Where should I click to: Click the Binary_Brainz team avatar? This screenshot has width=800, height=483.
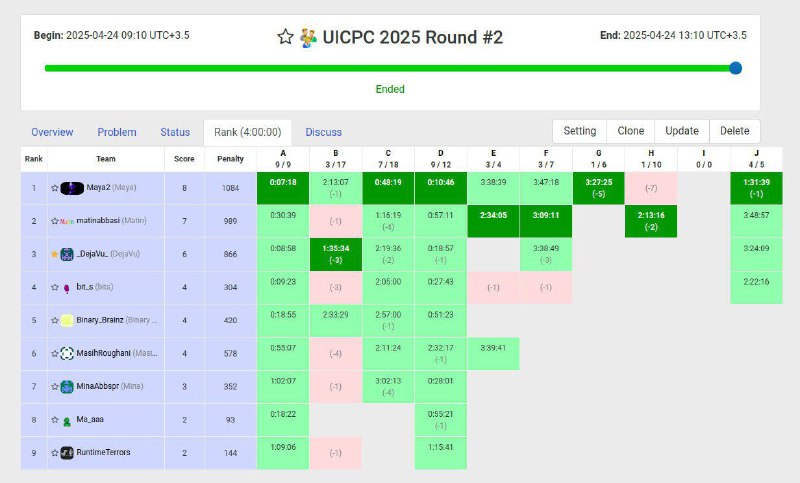point(67,320)
